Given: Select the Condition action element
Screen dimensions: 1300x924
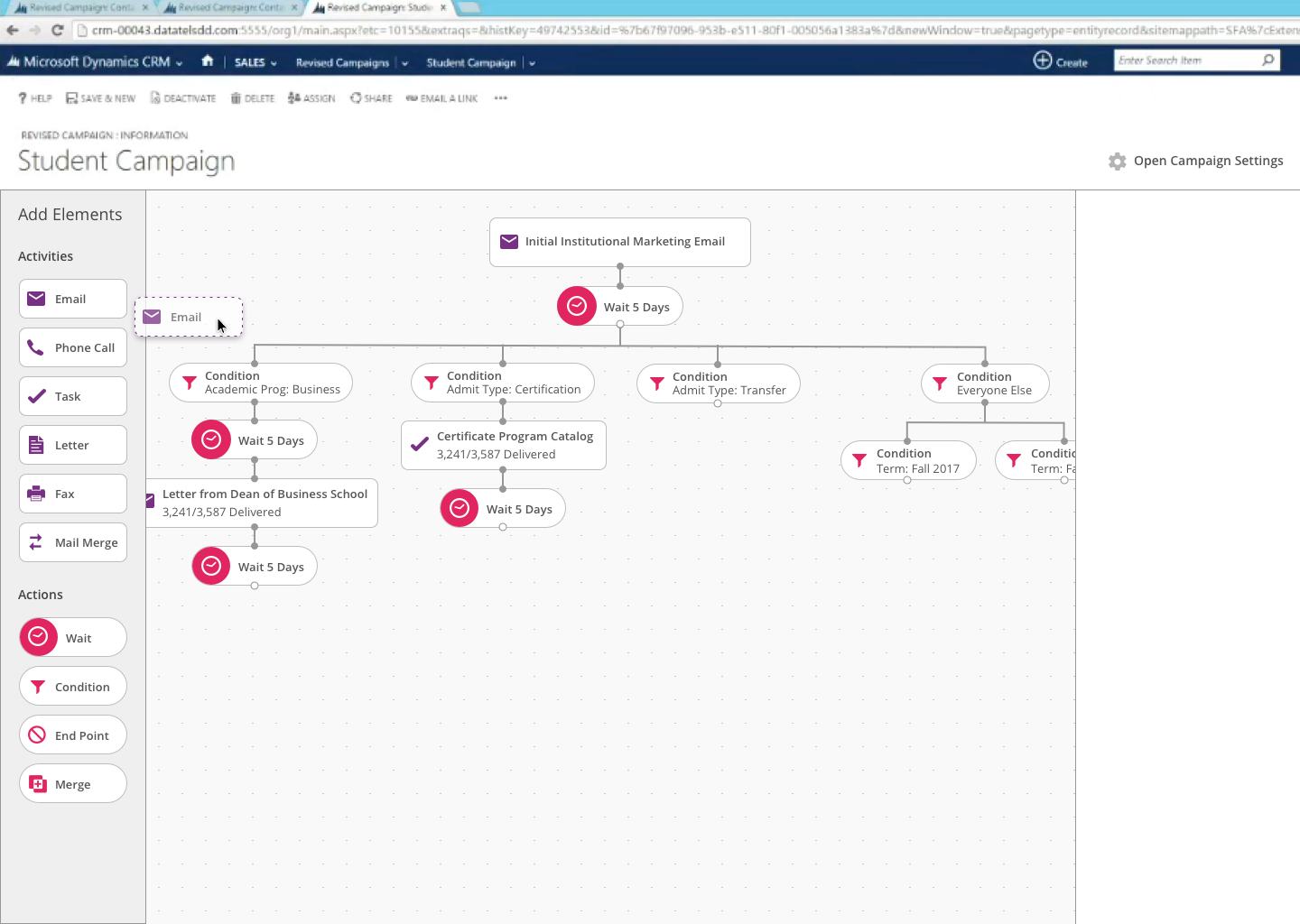Looking at the screenshot, I should [73, 687].
